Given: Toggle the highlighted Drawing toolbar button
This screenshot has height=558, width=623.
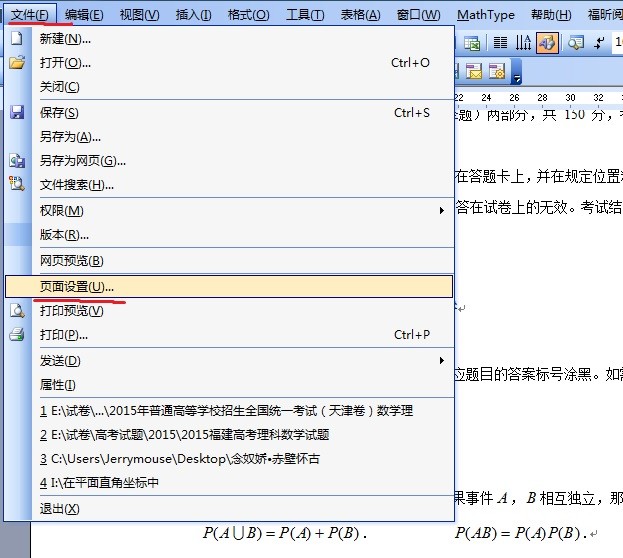Looking at the screenshot, I should coord(547,43).
